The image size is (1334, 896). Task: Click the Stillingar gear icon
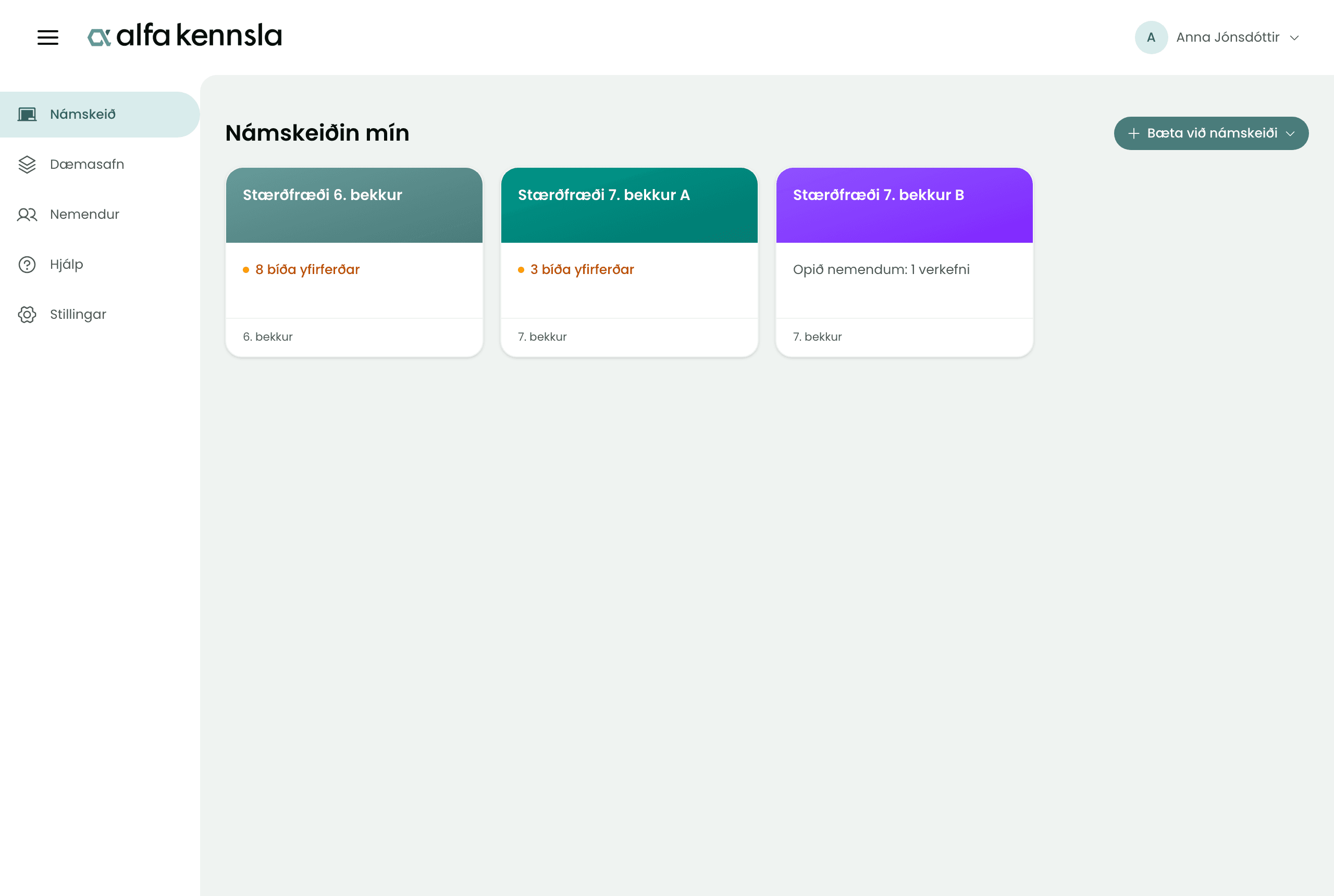(x=27, y=314)
